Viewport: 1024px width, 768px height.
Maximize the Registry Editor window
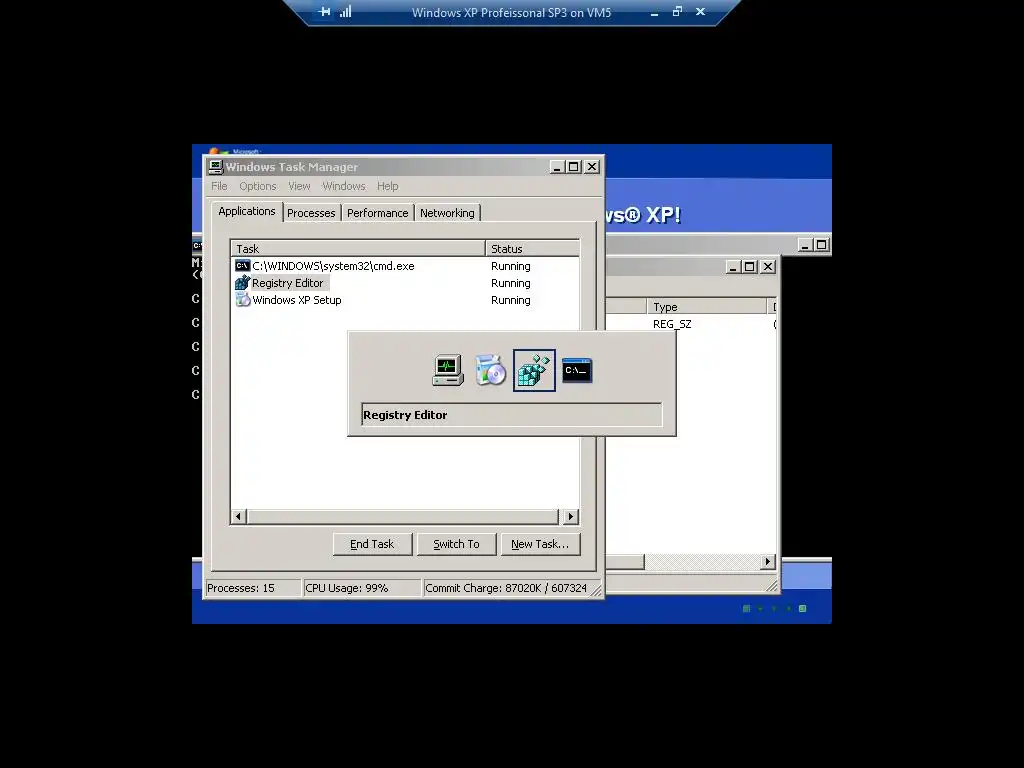click(750, 266)
